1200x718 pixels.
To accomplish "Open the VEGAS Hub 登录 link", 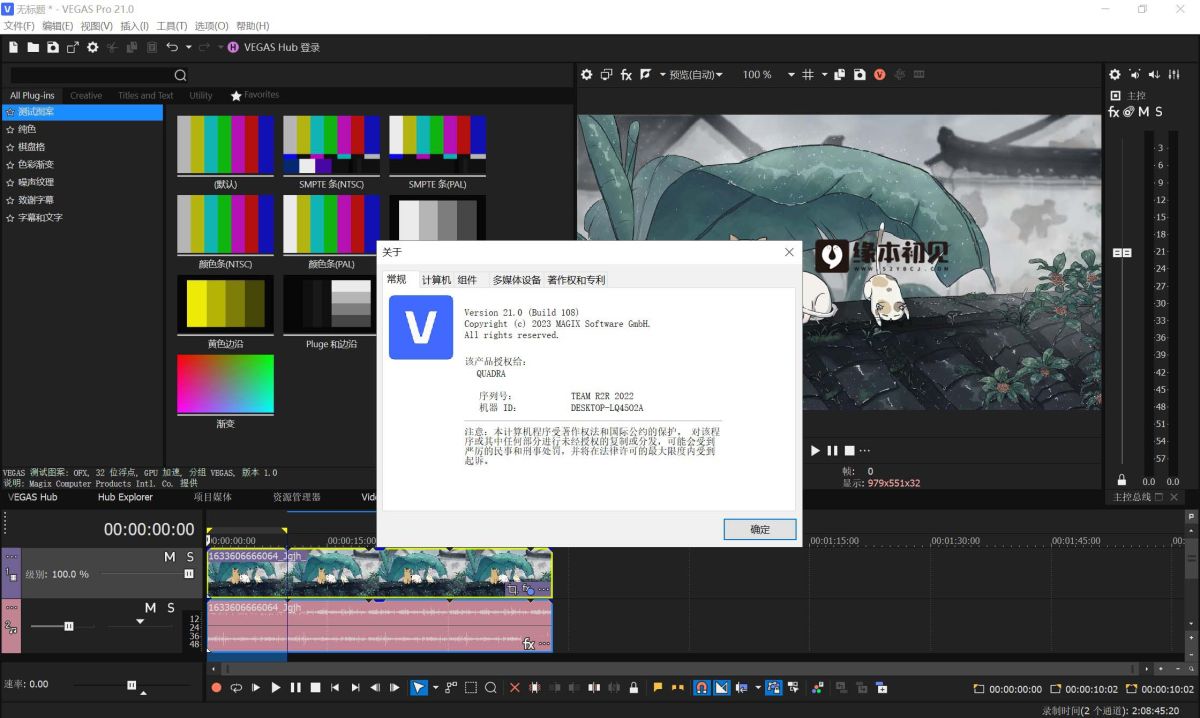I will pos(273,47).
